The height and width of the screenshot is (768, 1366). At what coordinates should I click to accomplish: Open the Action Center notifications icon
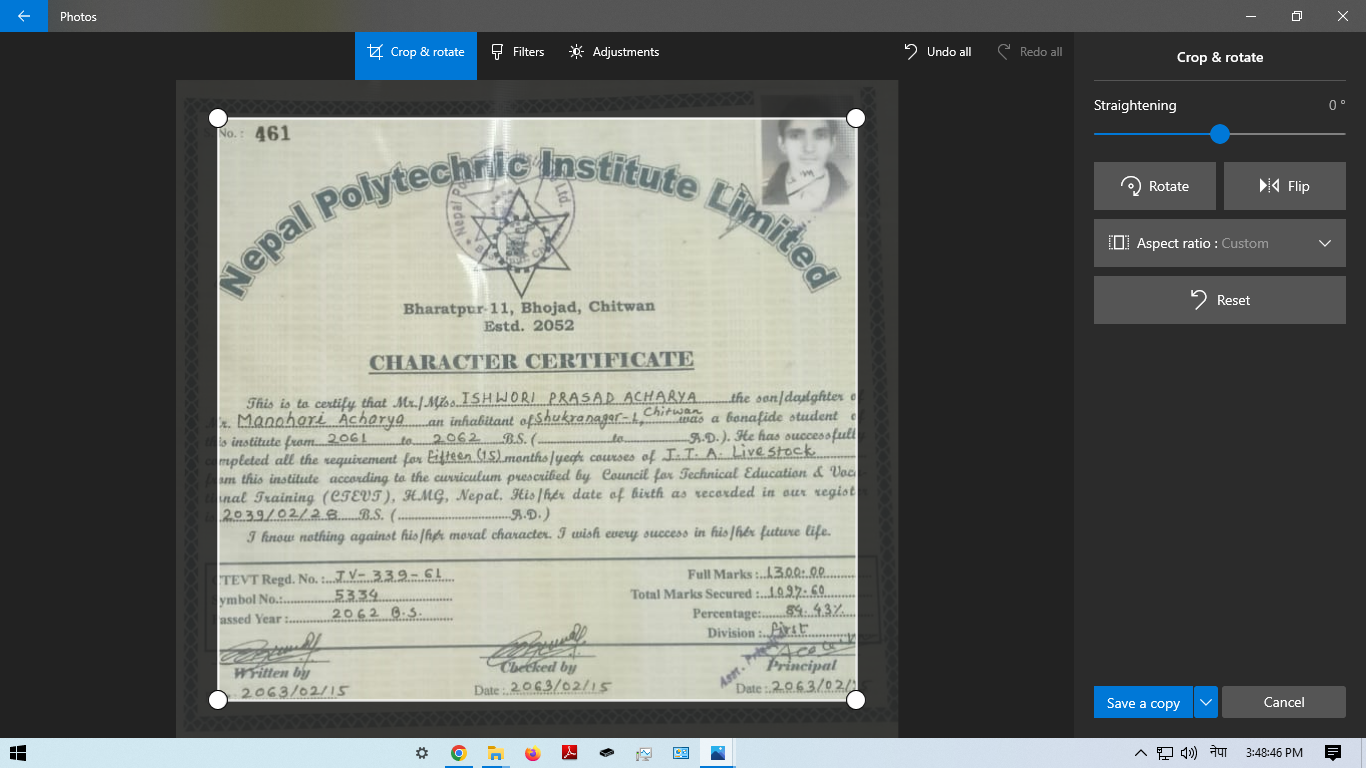pos(1333,753)
